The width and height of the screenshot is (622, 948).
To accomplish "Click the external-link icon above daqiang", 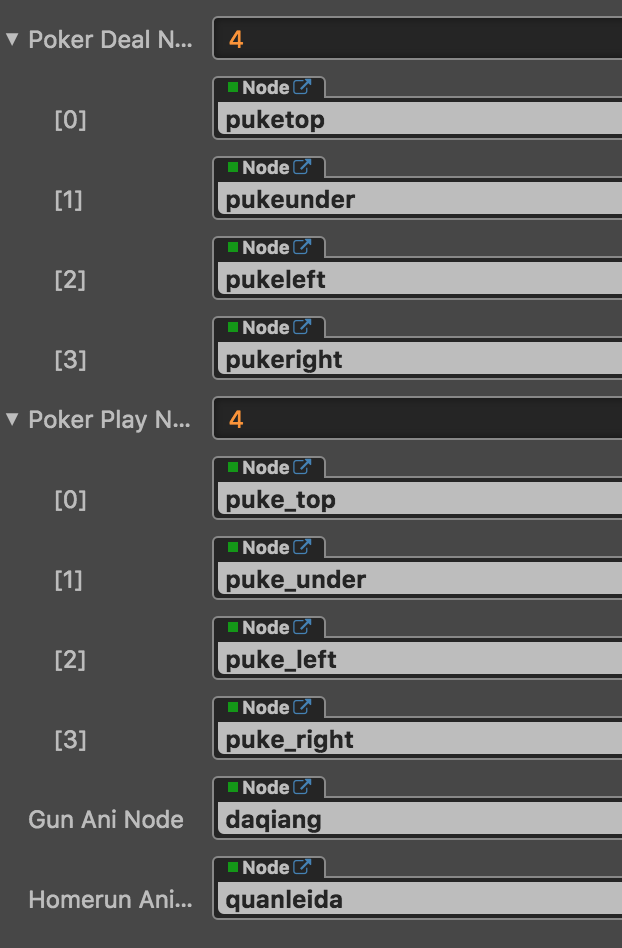I will [302, 788].
